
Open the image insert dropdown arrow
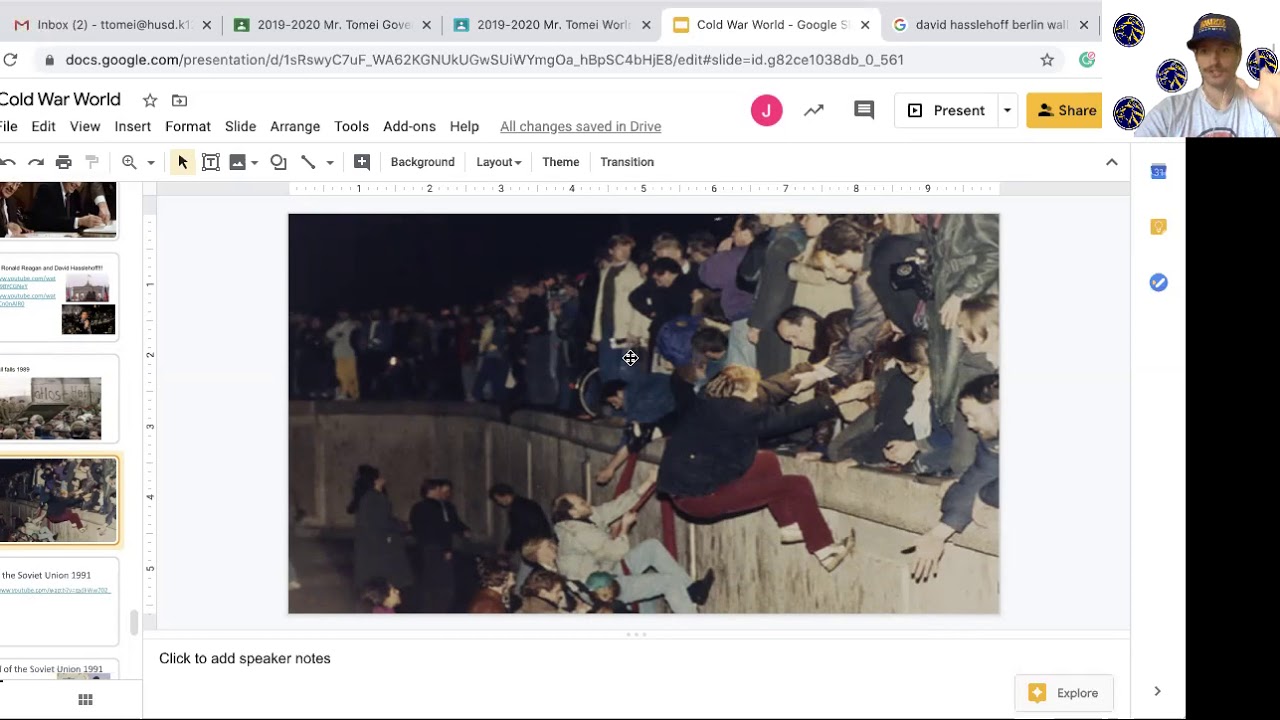click(x=254, y=162)
